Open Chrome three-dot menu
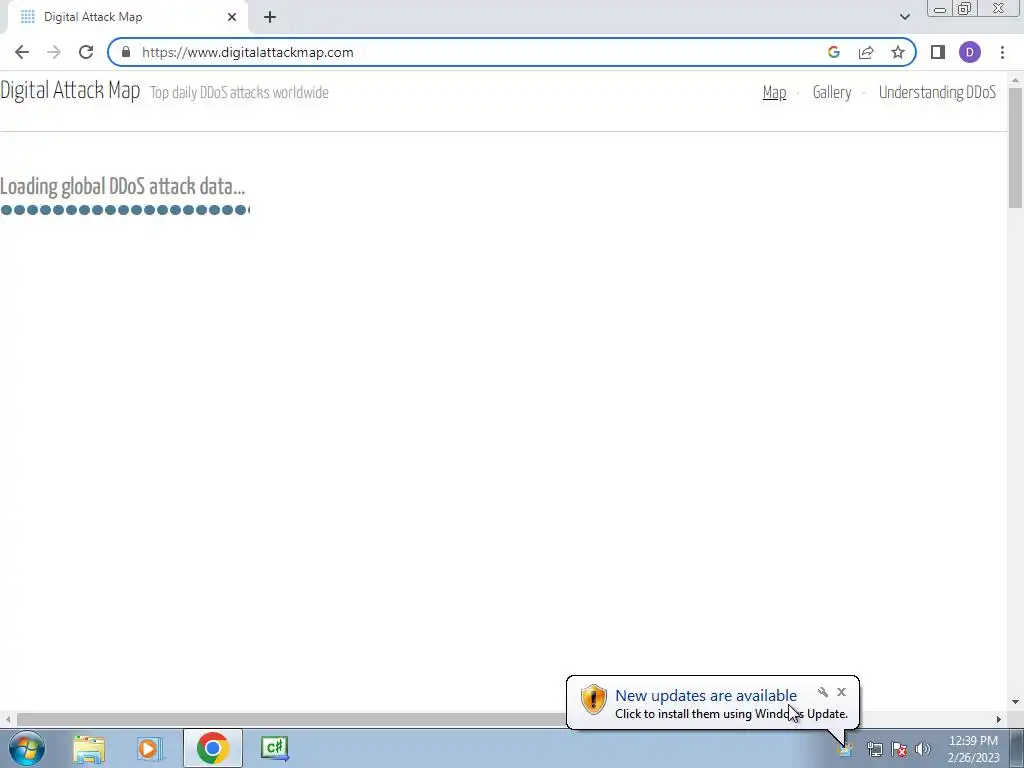 click(x=1002, y=52)
